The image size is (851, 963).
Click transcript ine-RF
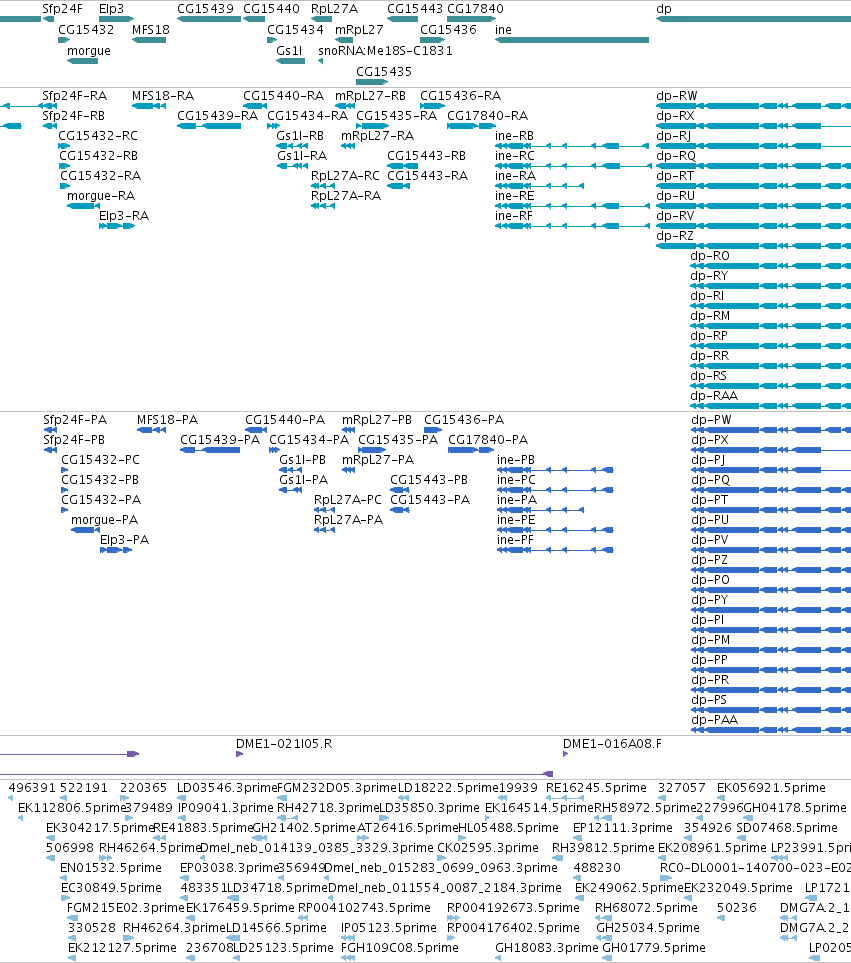coord(513,216)
